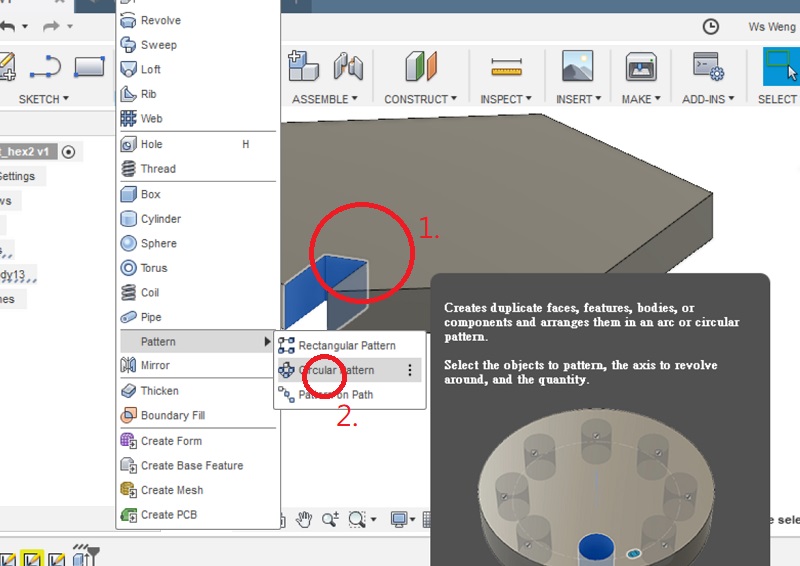Open the ADD-INS dropdown
800x566 pixels.
pos(708,99)
